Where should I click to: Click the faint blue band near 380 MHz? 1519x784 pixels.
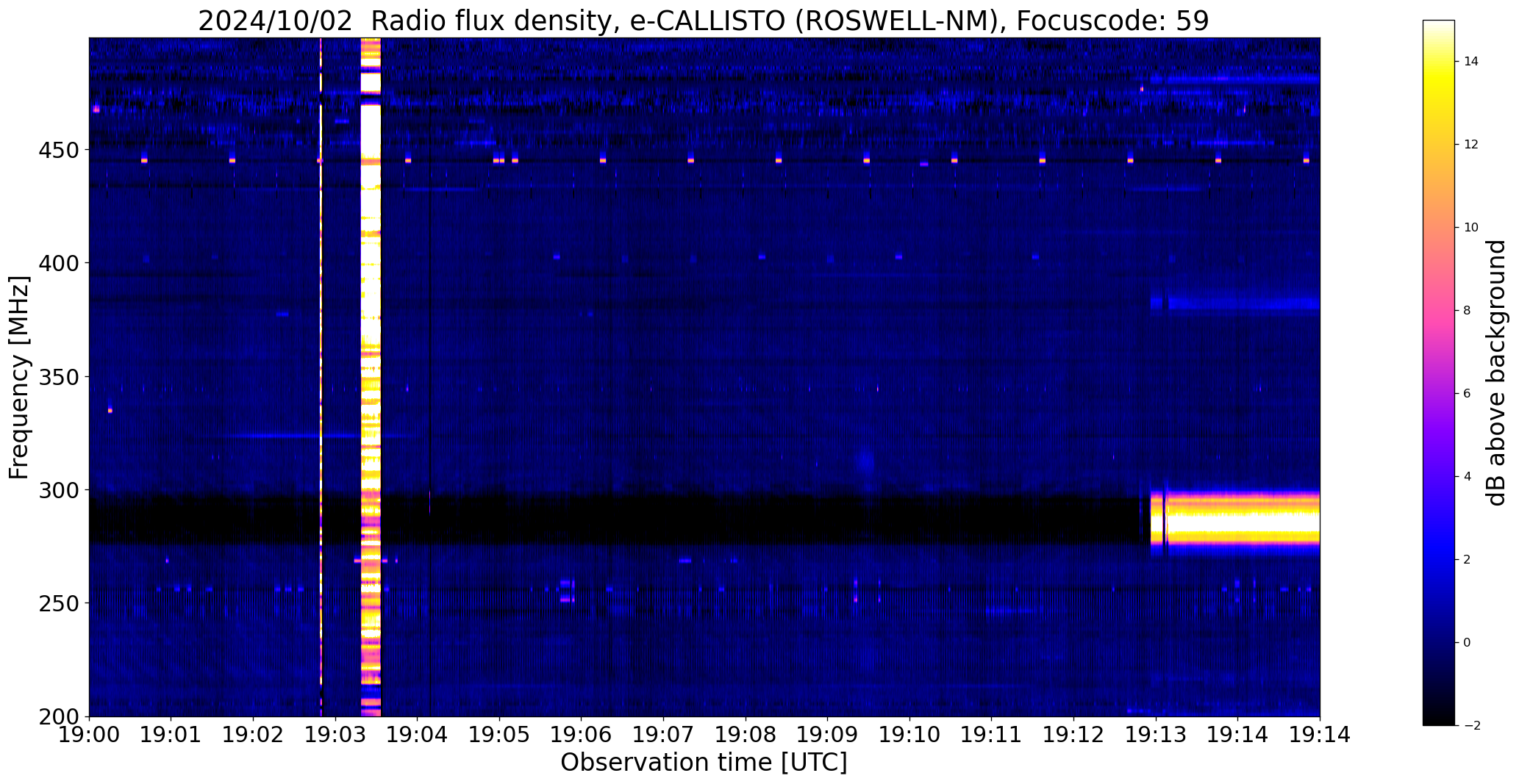point(1235,303)
